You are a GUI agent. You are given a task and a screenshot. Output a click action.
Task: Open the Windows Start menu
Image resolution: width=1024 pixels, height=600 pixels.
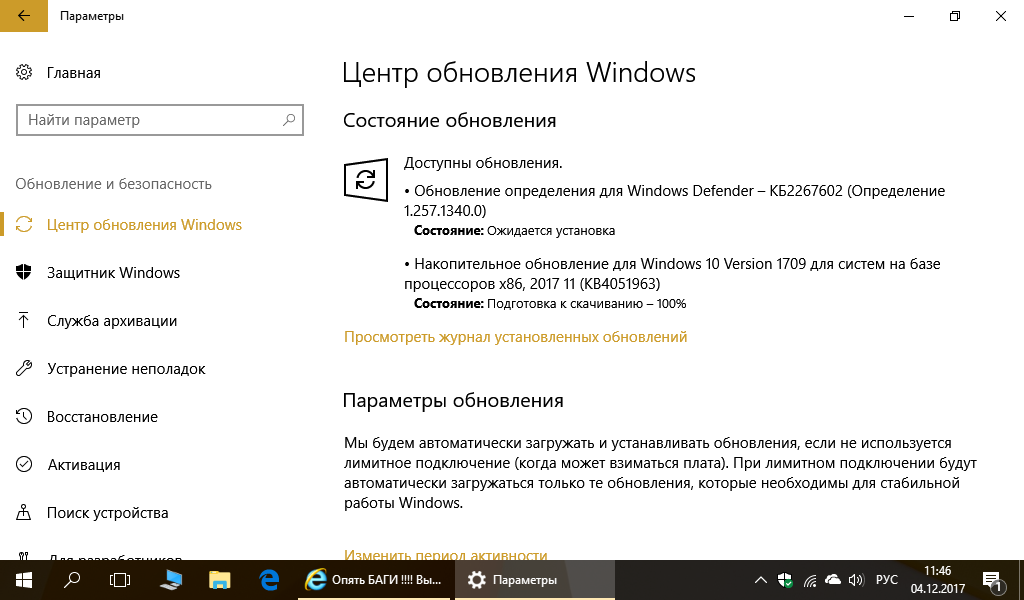(24, 580)
